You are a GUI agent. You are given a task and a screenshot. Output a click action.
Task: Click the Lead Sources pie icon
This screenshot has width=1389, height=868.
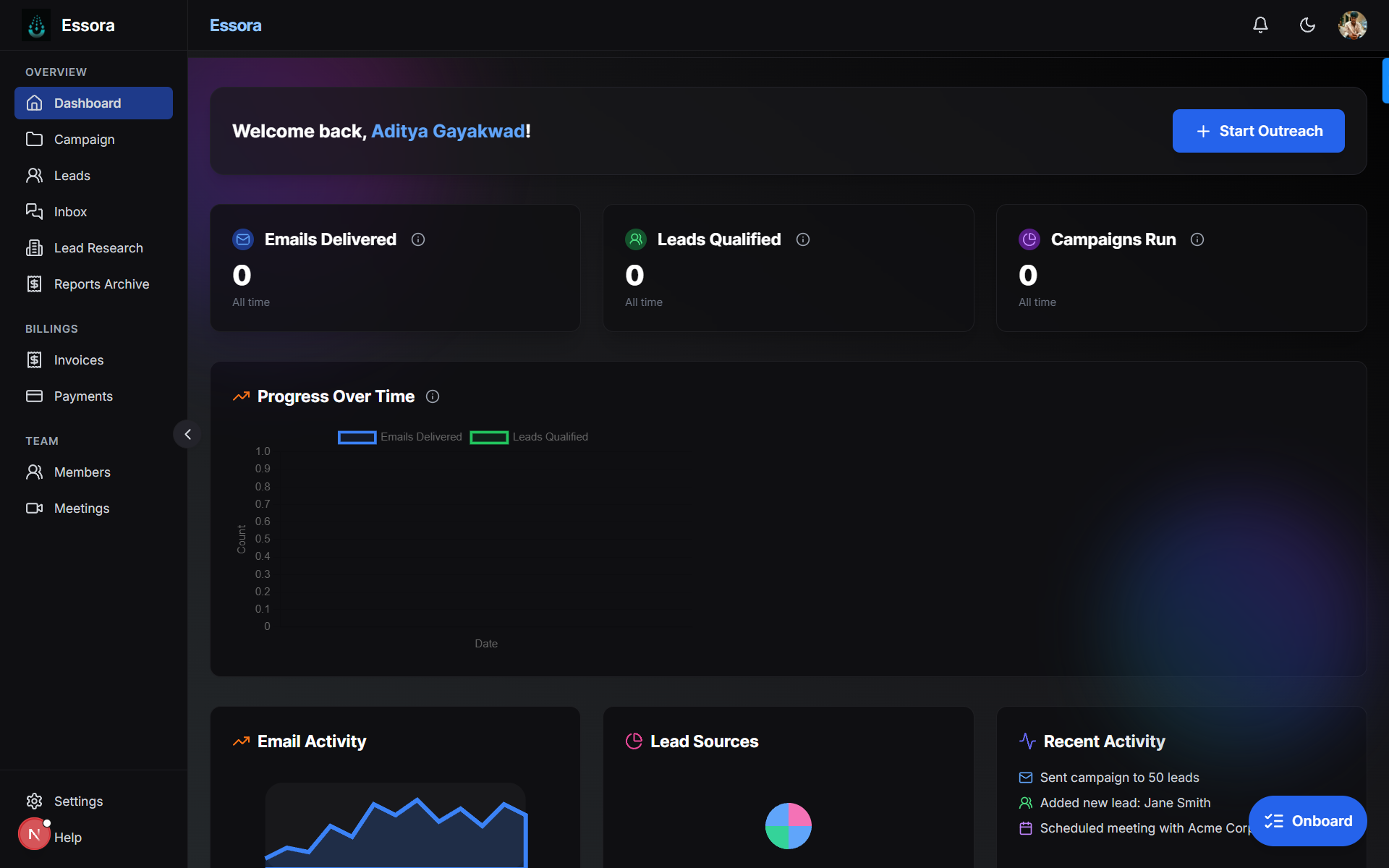[634, 741]
